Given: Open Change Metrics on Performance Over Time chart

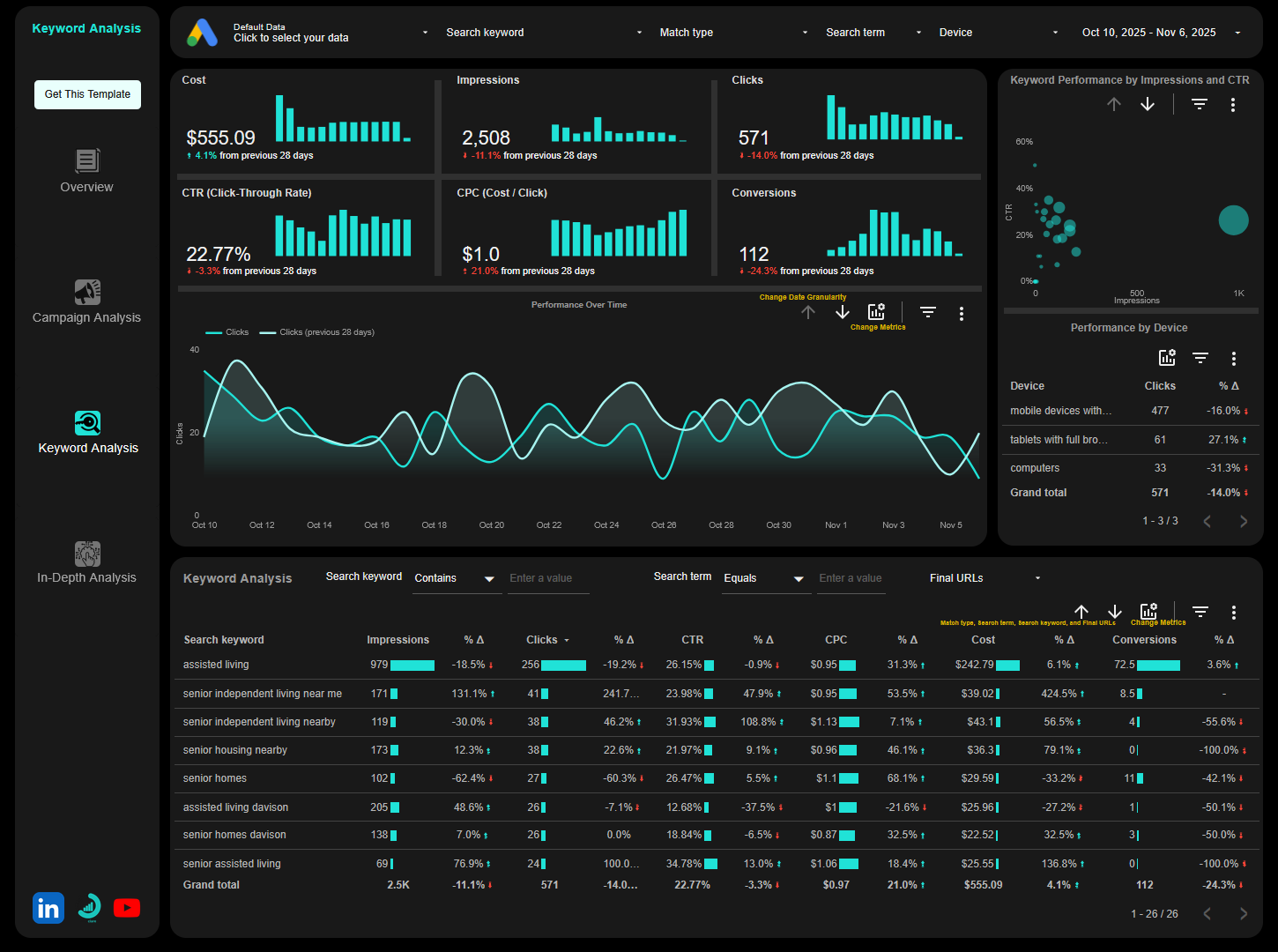Looking at the screenshot, I should [875, 310].
